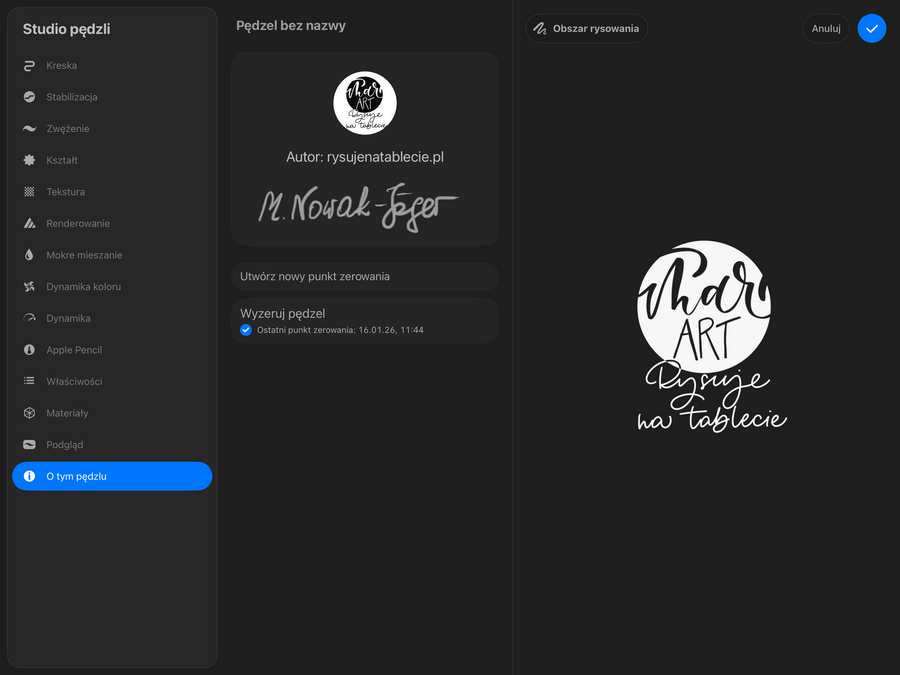Click the Studio pędzli heading
900x675 pixels.
point(67,29)
